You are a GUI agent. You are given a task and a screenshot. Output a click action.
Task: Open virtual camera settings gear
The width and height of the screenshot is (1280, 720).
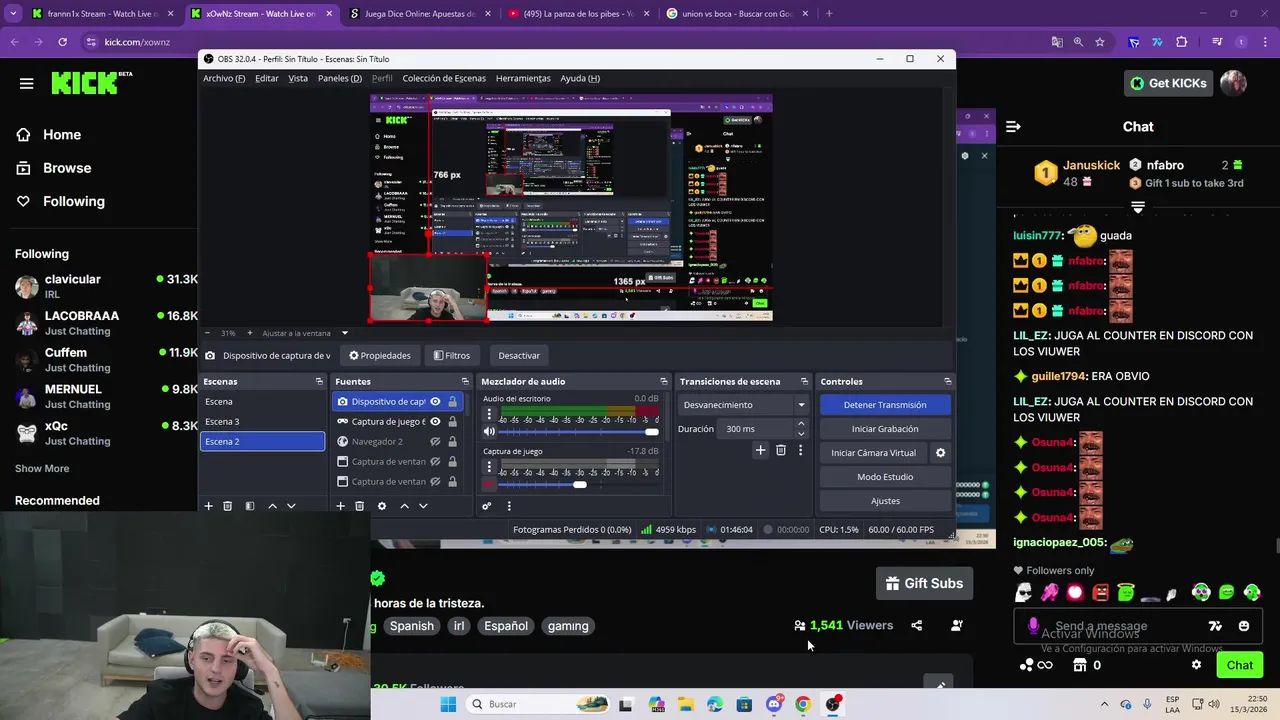(x=940, y=453)
